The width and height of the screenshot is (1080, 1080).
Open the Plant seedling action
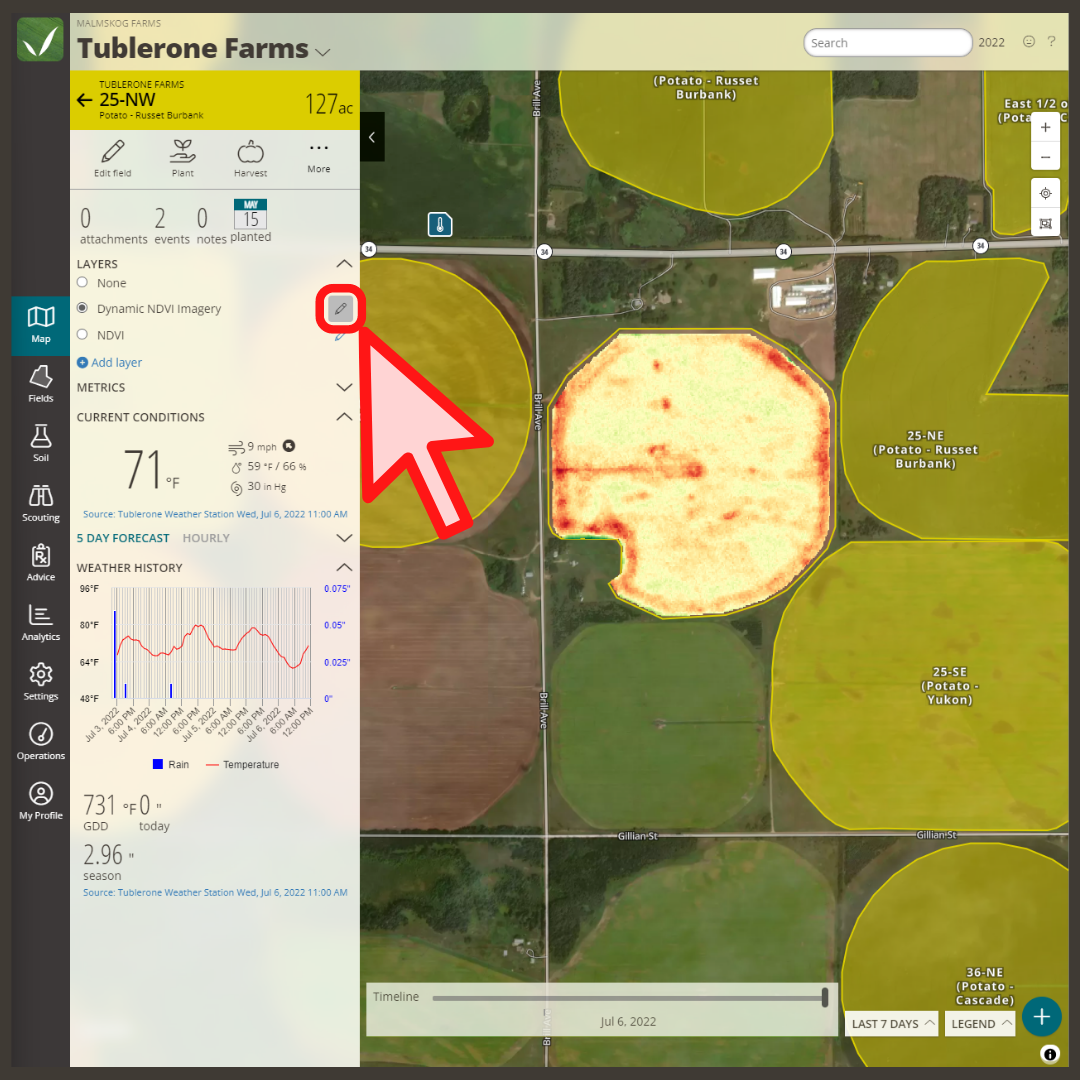pyautogui.click(x=183, y=158)
